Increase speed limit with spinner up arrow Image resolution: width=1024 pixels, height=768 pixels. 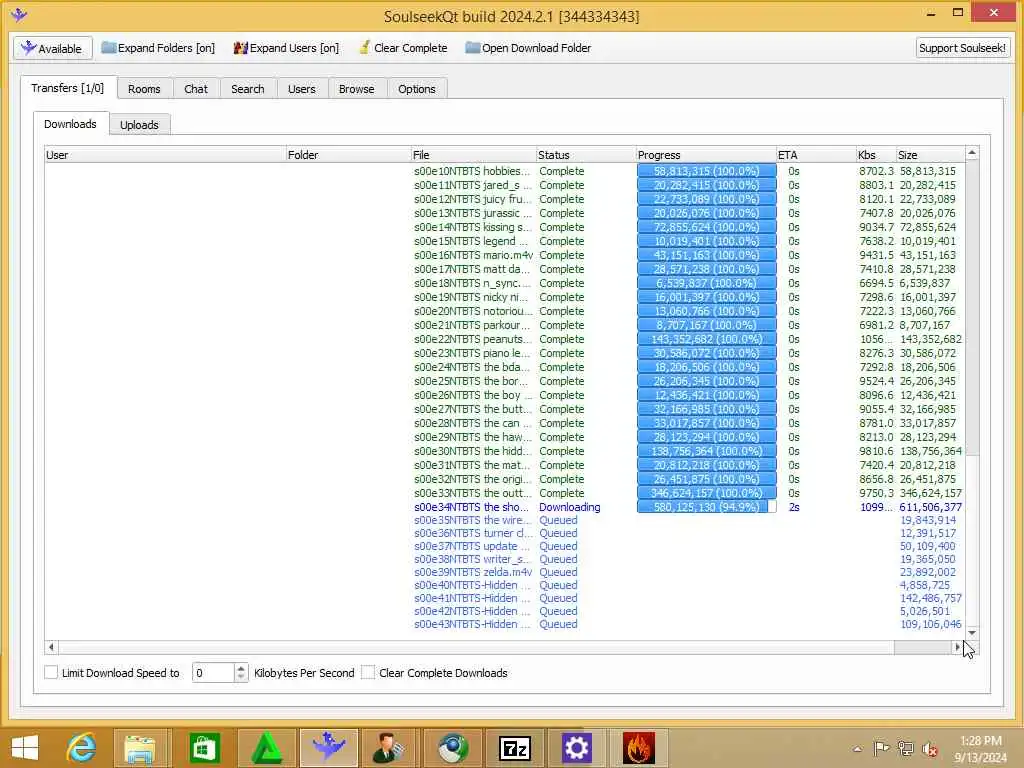pos(241,668)
